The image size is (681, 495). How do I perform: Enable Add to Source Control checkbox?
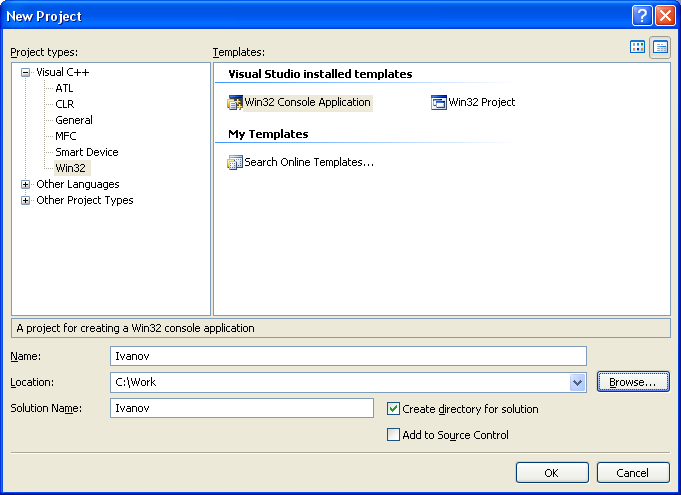[x=393, y=435]
